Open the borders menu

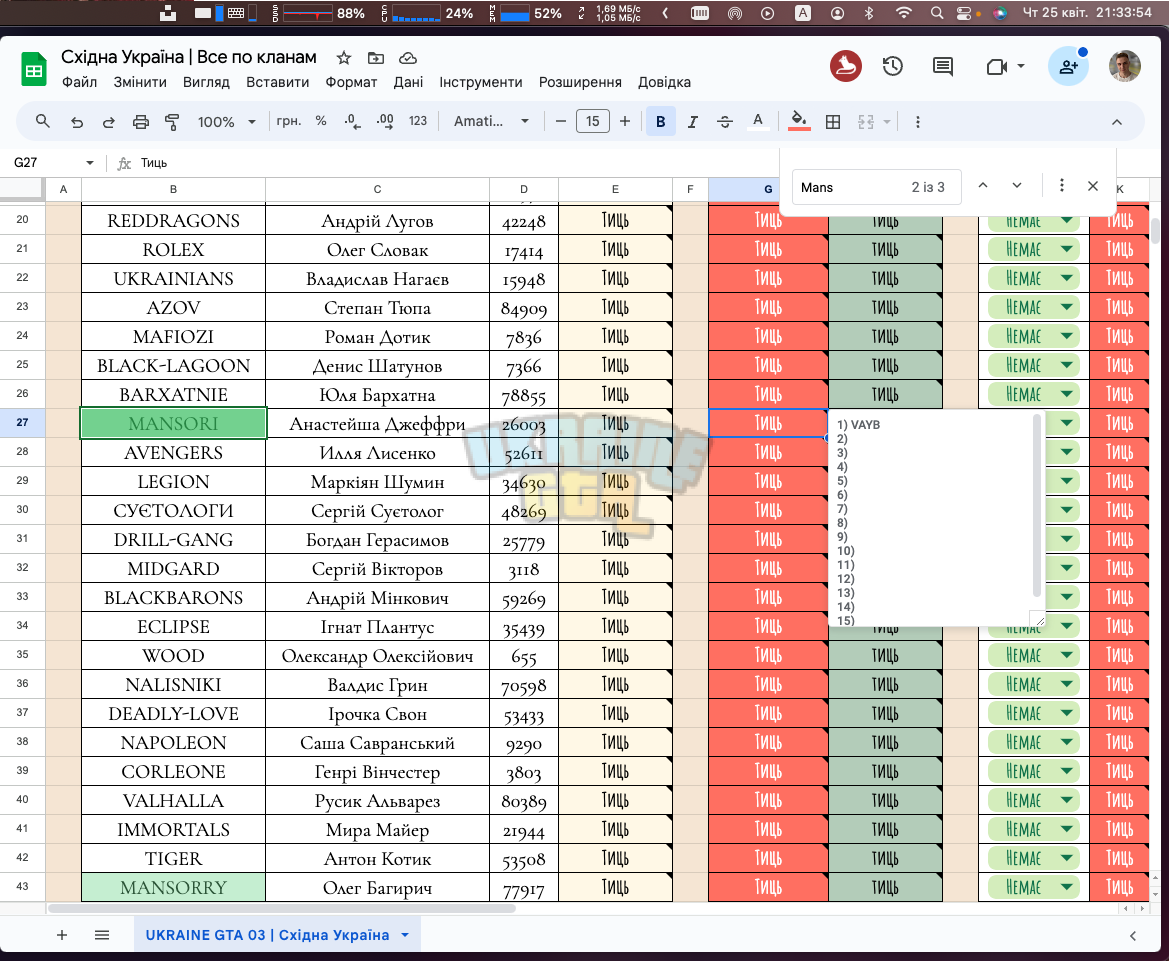pos(833,122)
